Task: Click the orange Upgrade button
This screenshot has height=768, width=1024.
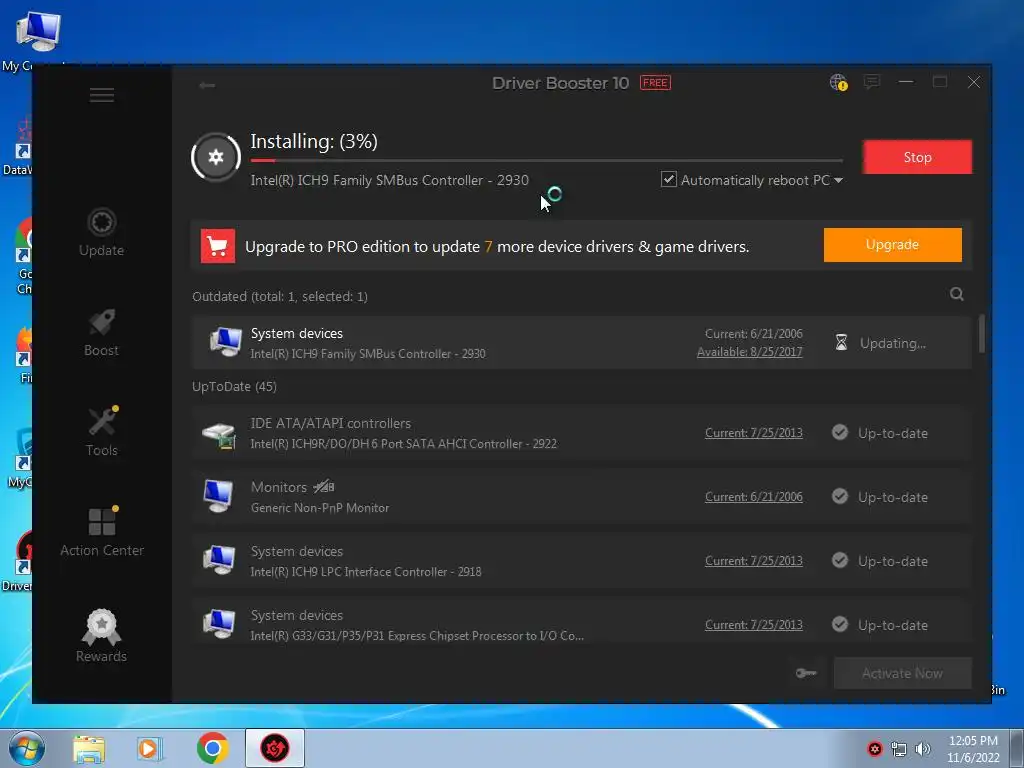Action: coord(893,245)
